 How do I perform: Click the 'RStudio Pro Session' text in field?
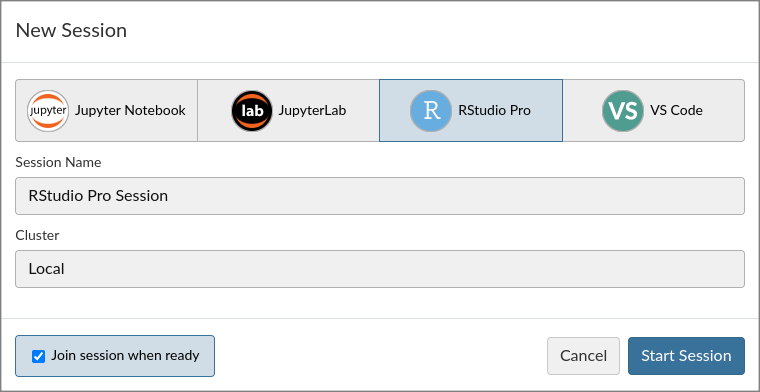[x=98, y=196]
